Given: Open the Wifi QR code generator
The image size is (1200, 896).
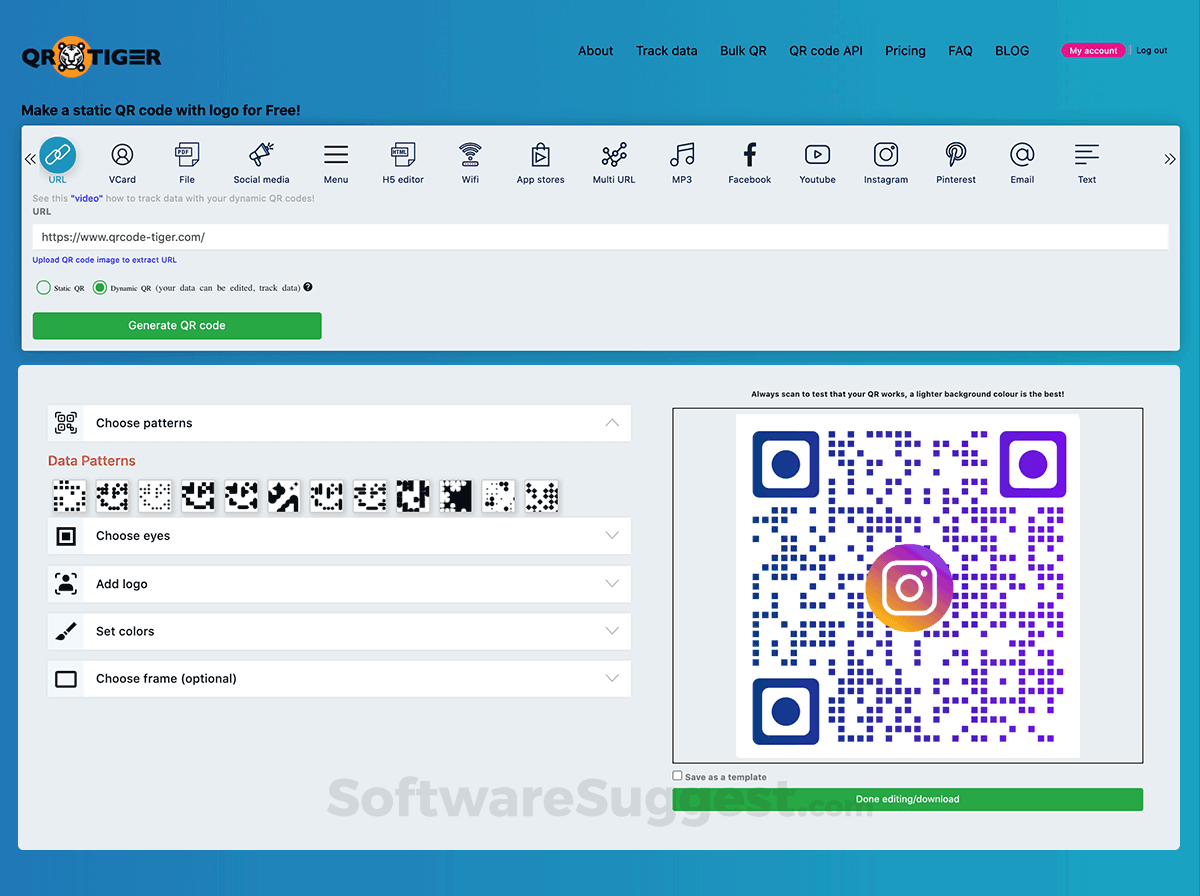Looking at the screenshot, I should pos(470,162).
